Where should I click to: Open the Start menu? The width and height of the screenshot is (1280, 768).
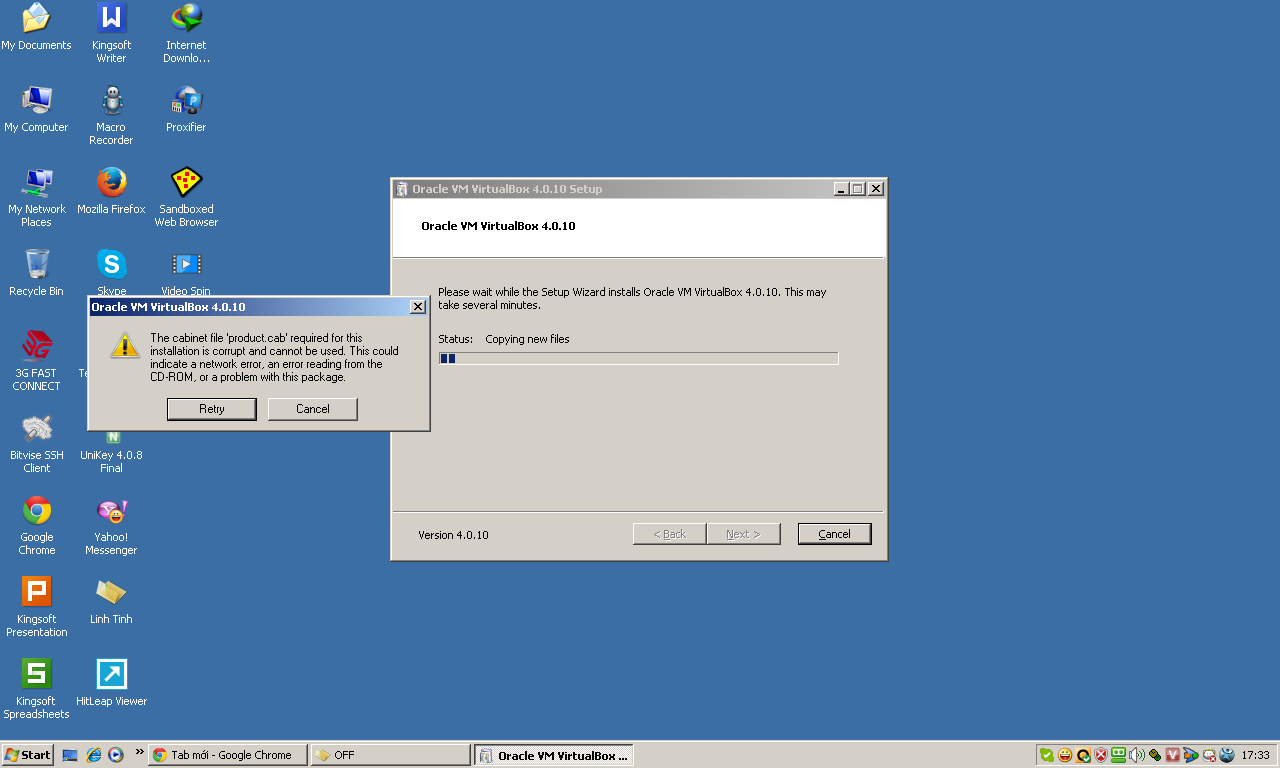(x=27, y=755)
